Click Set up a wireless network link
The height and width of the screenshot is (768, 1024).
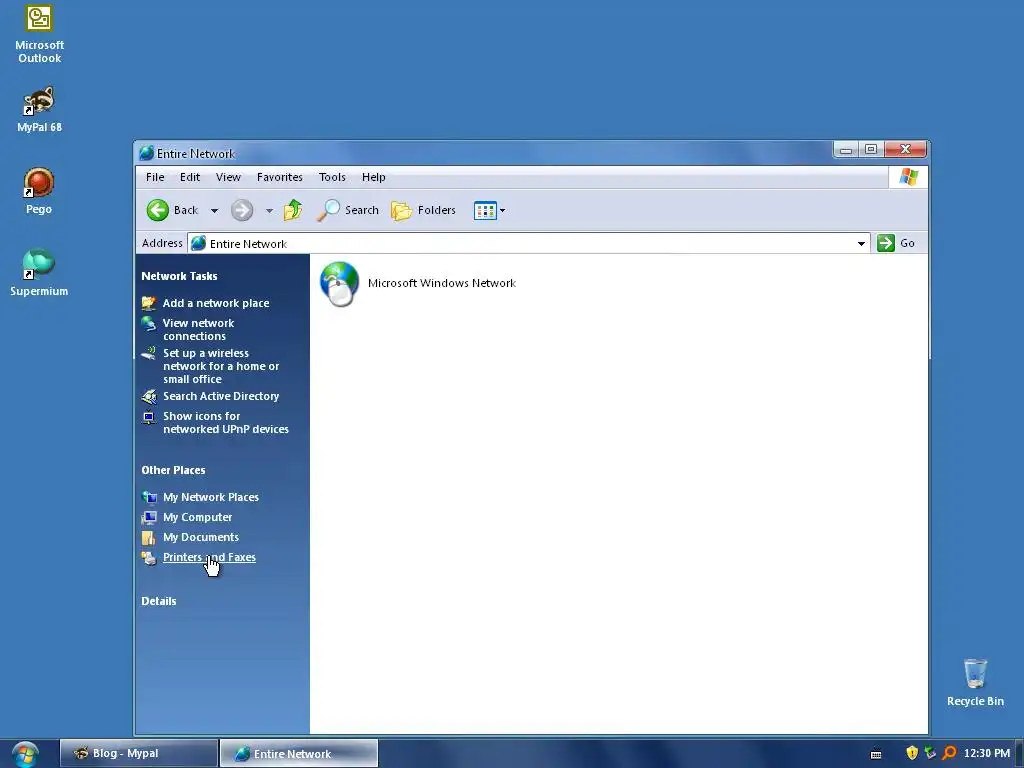(x=221, y=366)
